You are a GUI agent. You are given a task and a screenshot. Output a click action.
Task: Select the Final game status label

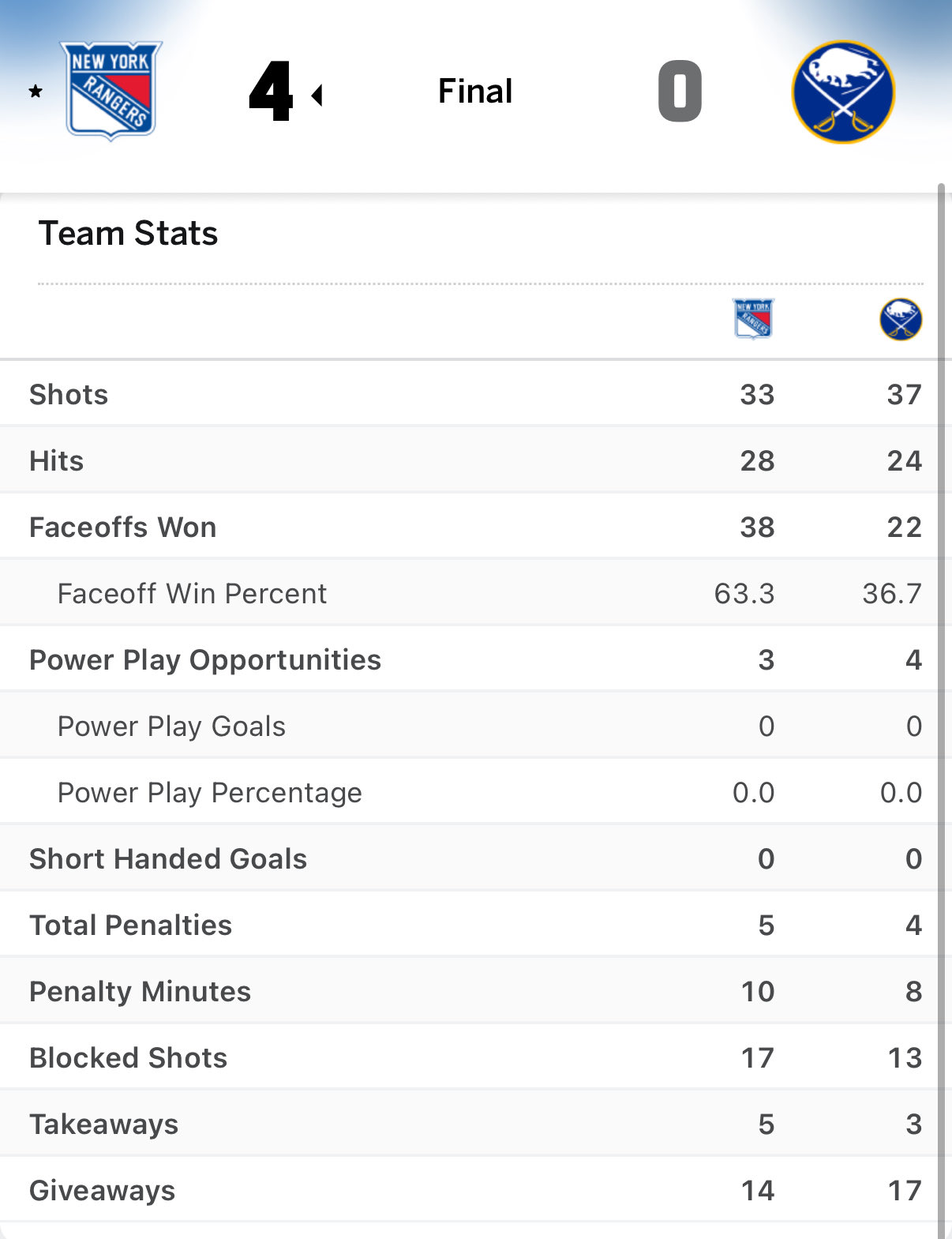coord(475,92)
